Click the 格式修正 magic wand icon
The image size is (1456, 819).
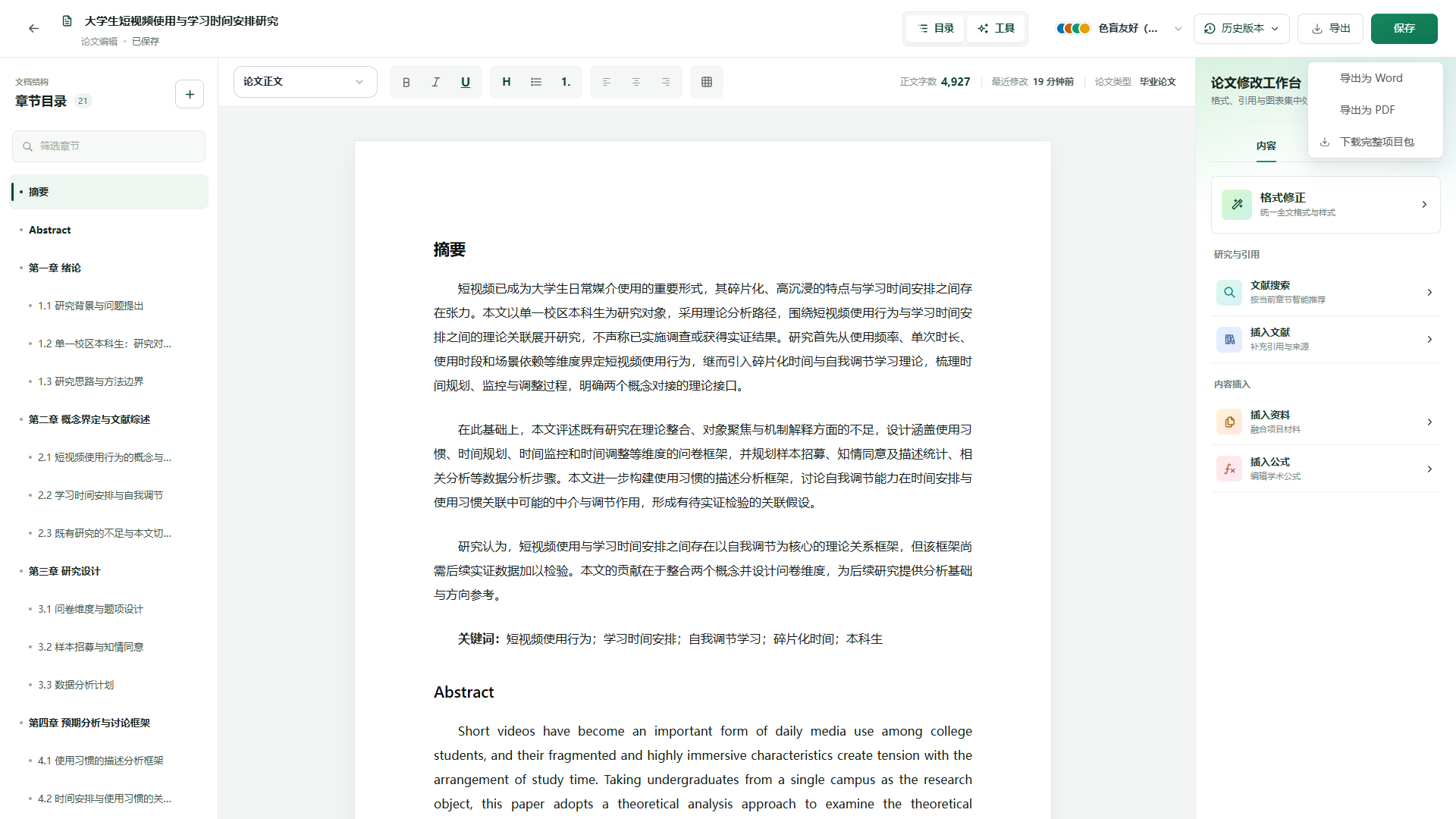1237,205
